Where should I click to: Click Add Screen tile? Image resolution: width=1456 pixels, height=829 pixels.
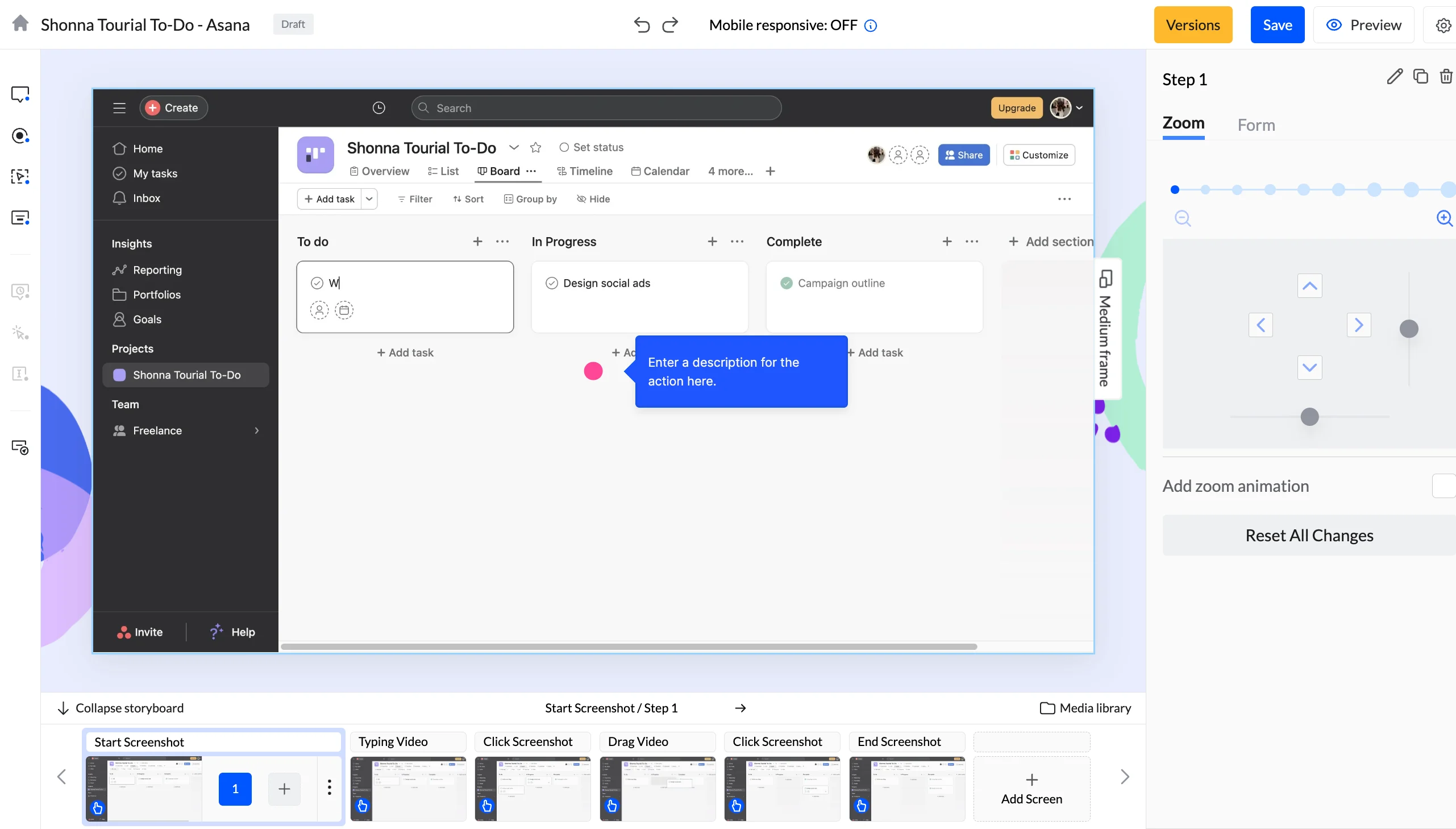point(1031,789)
